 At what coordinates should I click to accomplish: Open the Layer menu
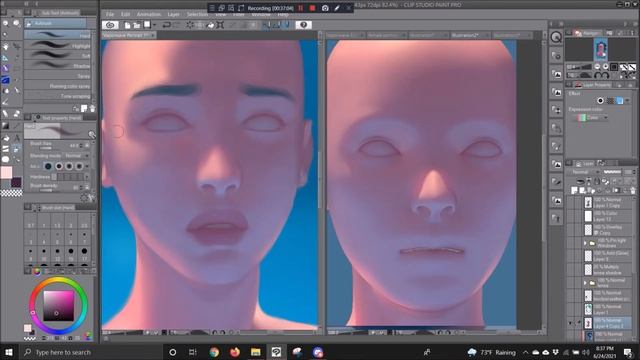point(173,14)
